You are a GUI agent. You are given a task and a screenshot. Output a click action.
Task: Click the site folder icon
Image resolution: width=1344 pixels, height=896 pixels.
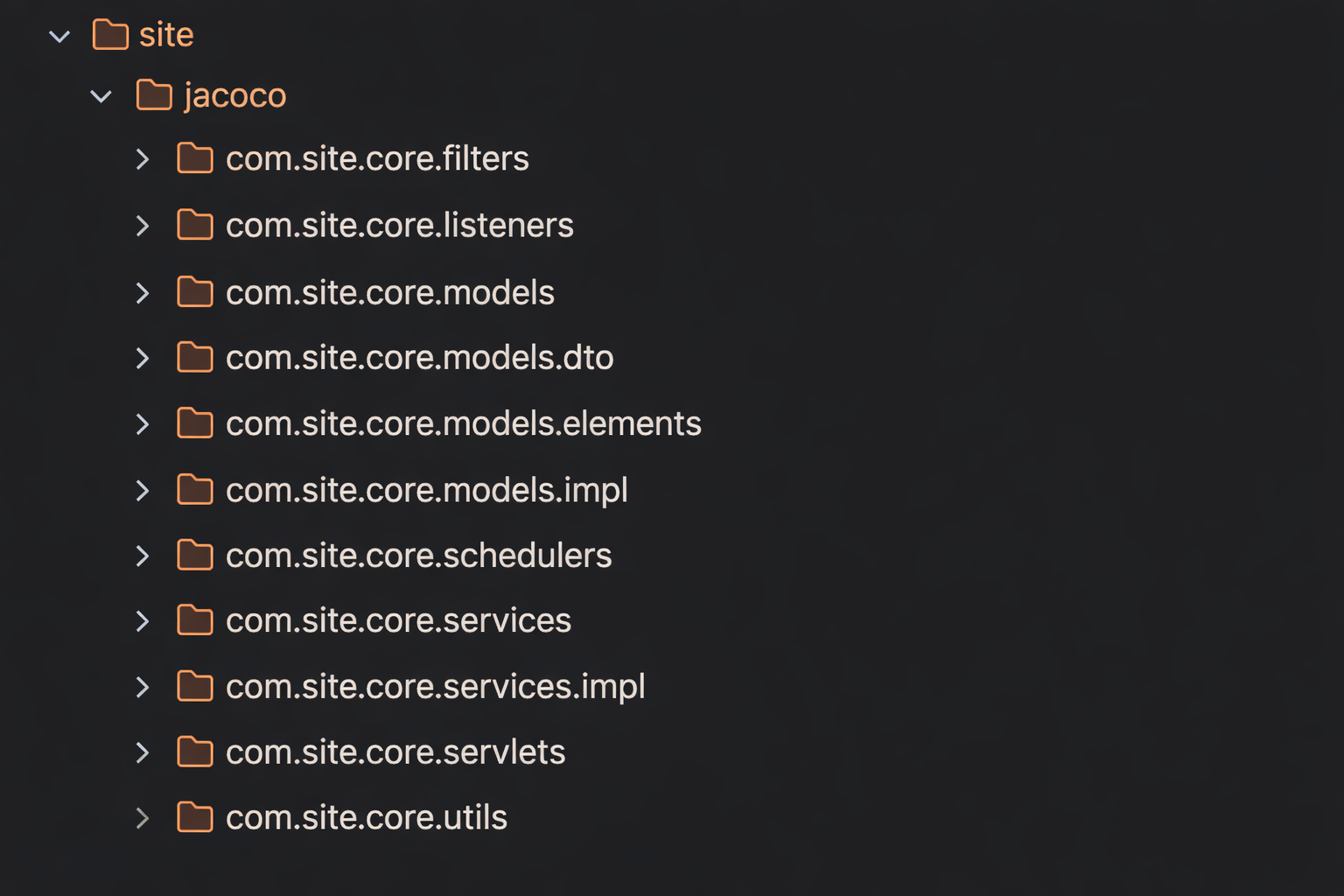point(110,35)
